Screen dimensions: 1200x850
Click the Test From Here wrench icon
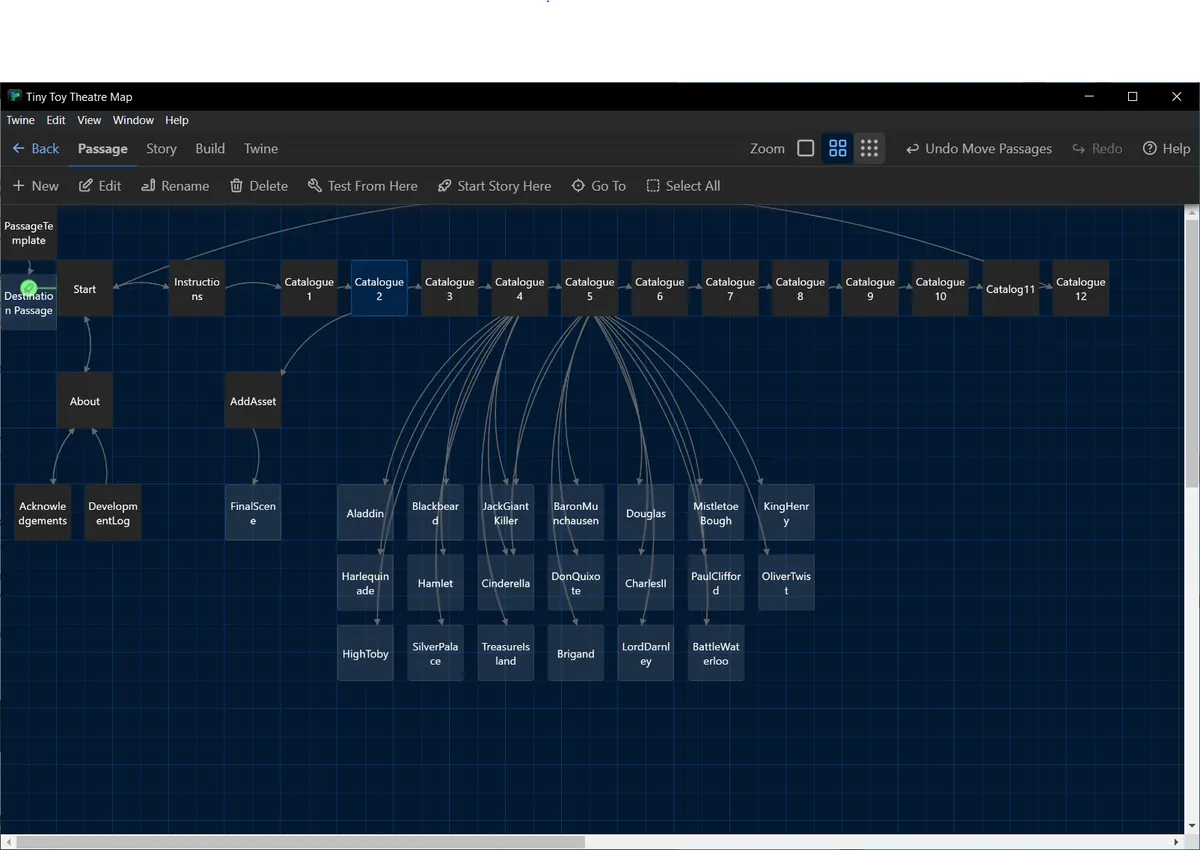pyautogui.click(x=314, y=186)
